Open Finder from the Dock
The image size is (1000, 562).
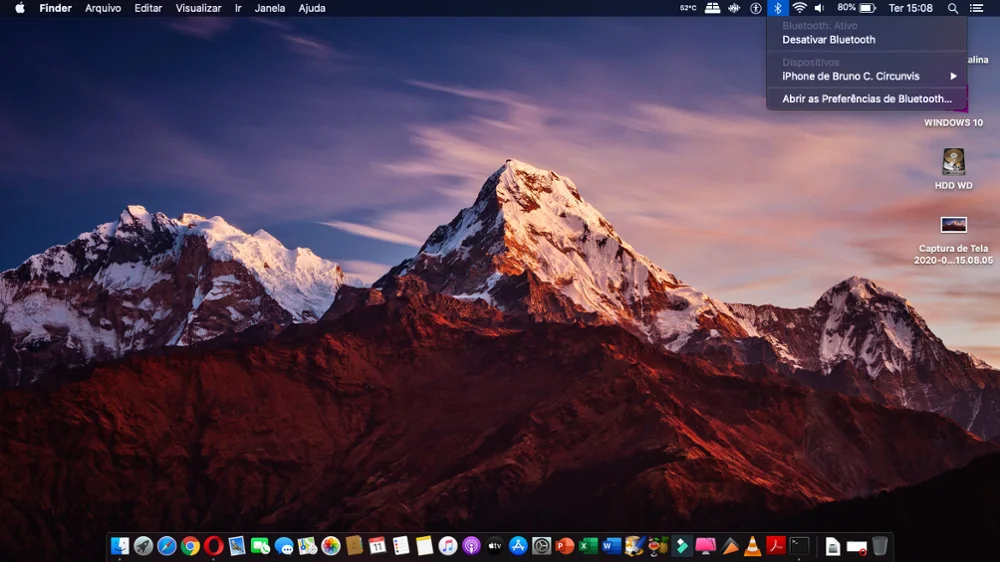click(x=120, y=546)
